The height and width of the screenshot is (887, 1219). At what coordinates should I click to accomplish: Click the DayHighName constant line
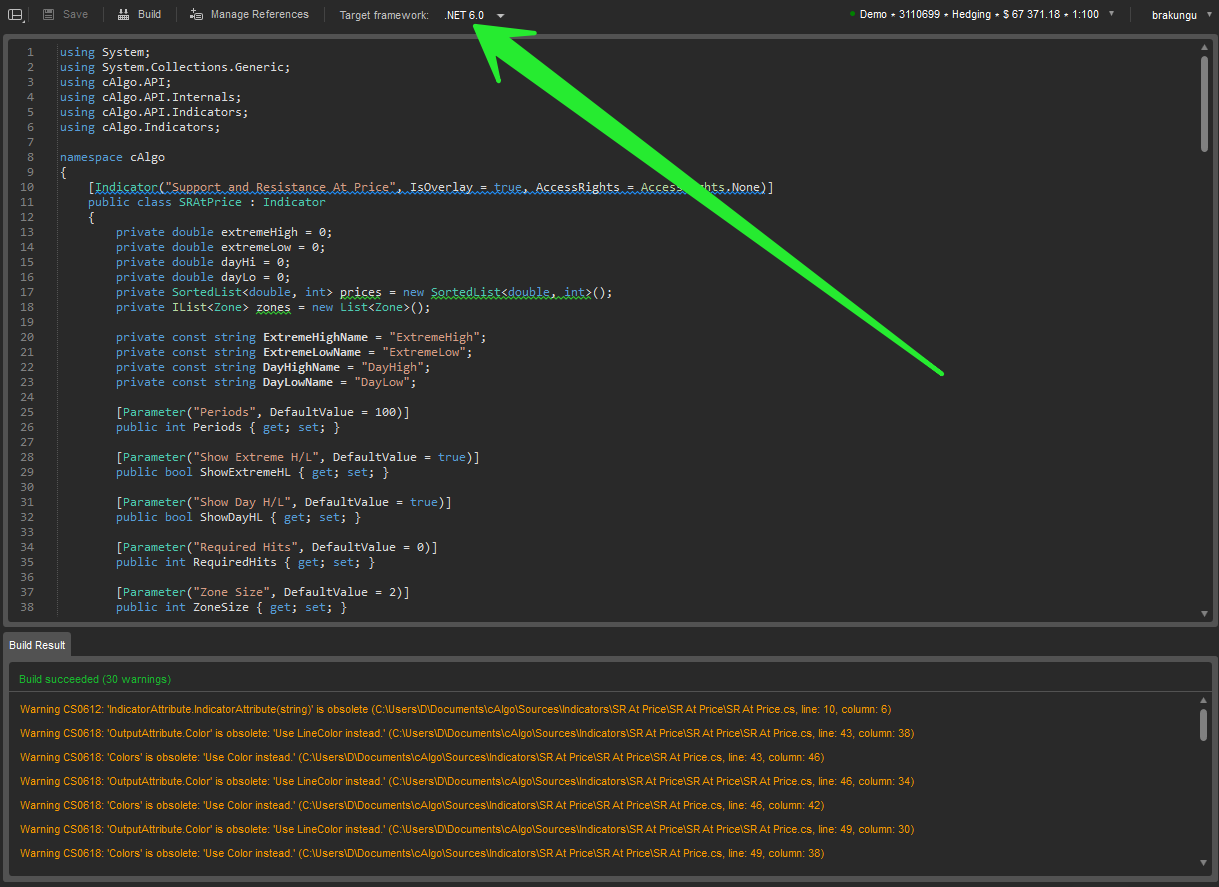pos(273,367)
